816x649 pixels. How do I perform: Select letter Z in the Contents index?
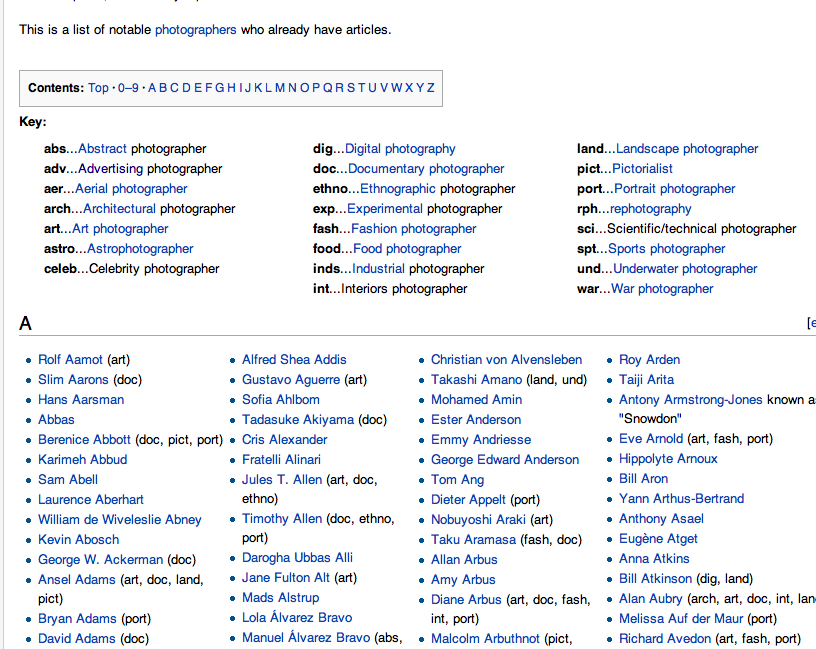tap(429, 87)
